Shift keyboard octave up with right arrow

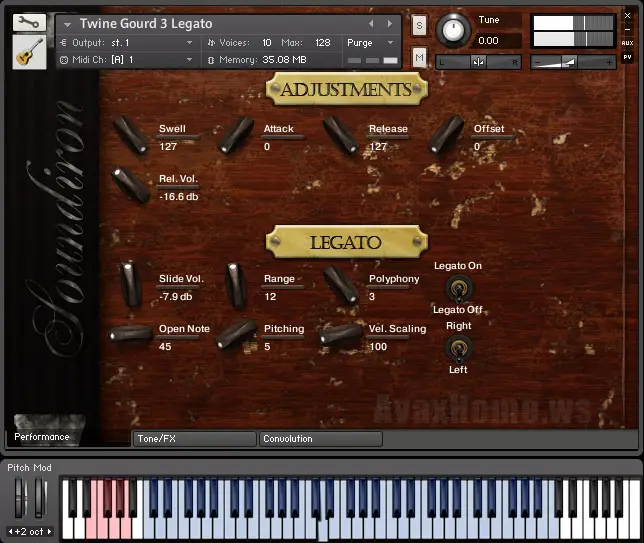tap(49, 531)
